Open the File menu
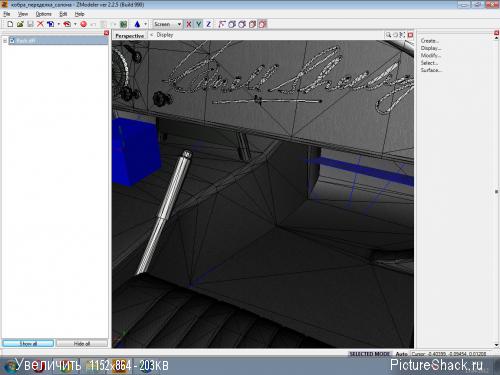The image size is (500, 375). pyautogui.click(x=7, y=14)
